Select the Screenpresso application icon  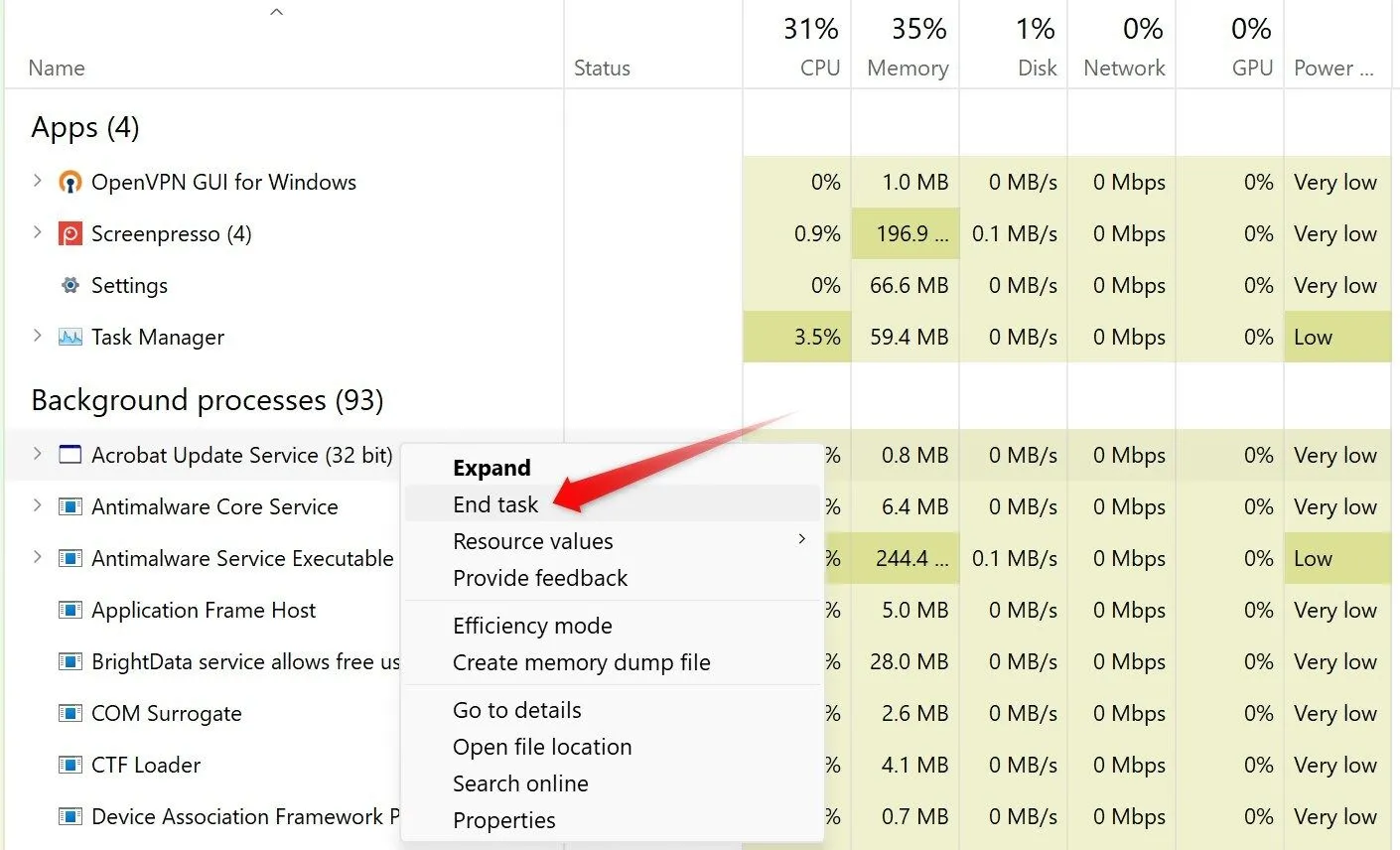pyautogui.click(x=69, y=233)
